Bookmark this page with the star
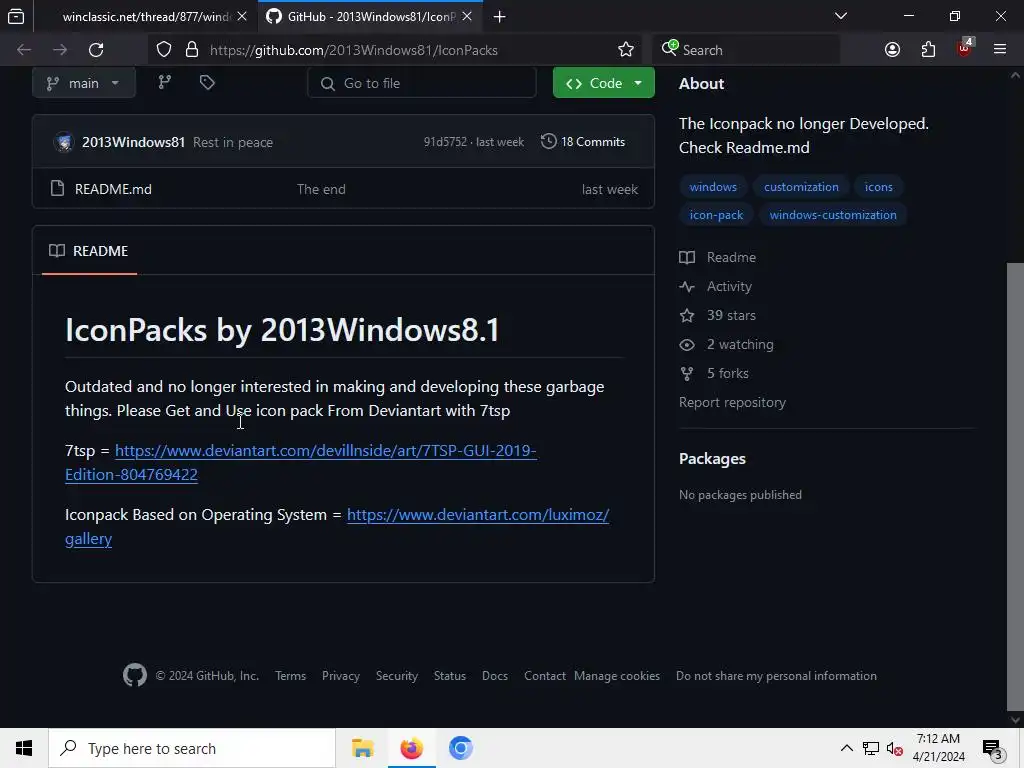Screen dimensions: 1024x768 pos(626,50)
